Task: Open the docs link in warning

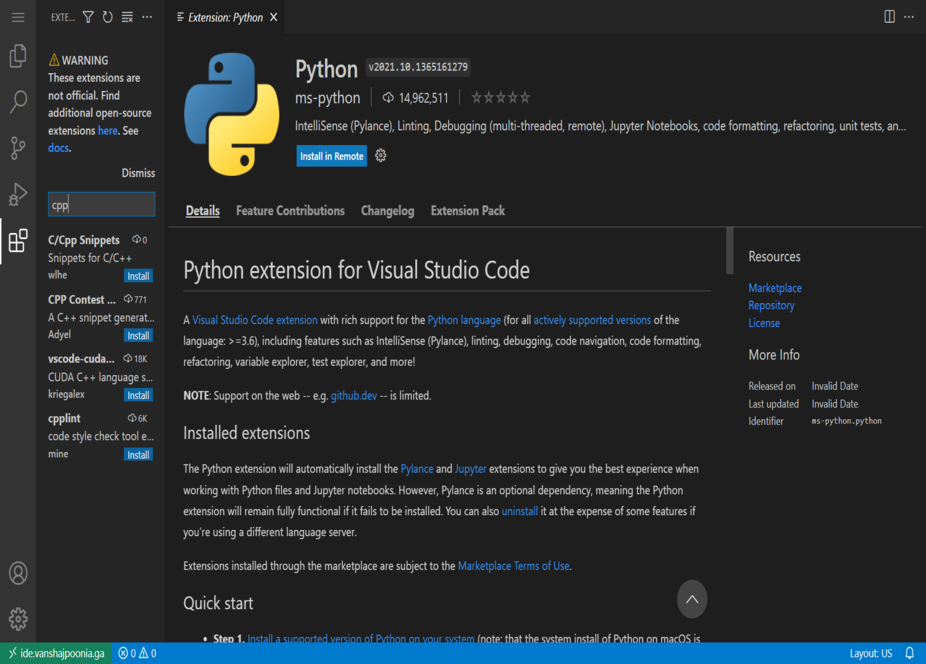Action: pyautogui.click(x=58, y=148)
